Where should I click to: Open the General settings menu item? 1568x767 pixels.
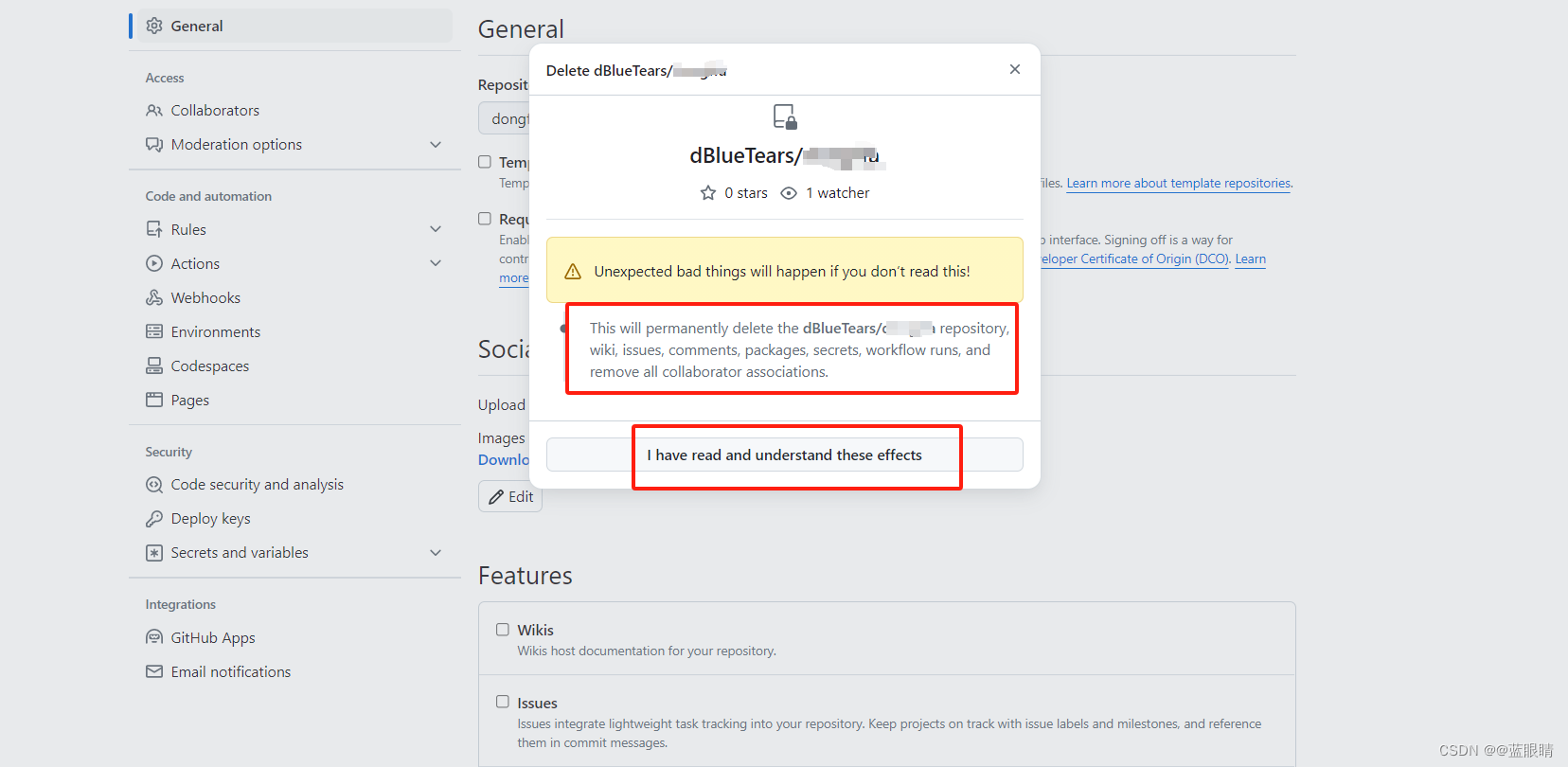[x=294, y=26]
